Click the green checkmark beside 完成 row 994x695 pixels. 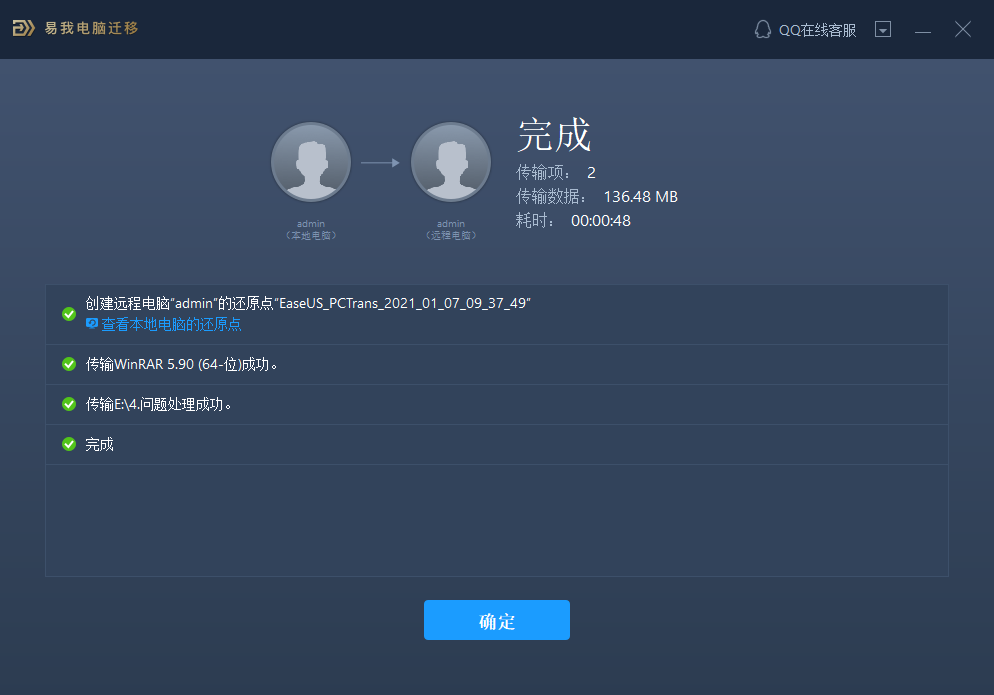tap(68, 444)
